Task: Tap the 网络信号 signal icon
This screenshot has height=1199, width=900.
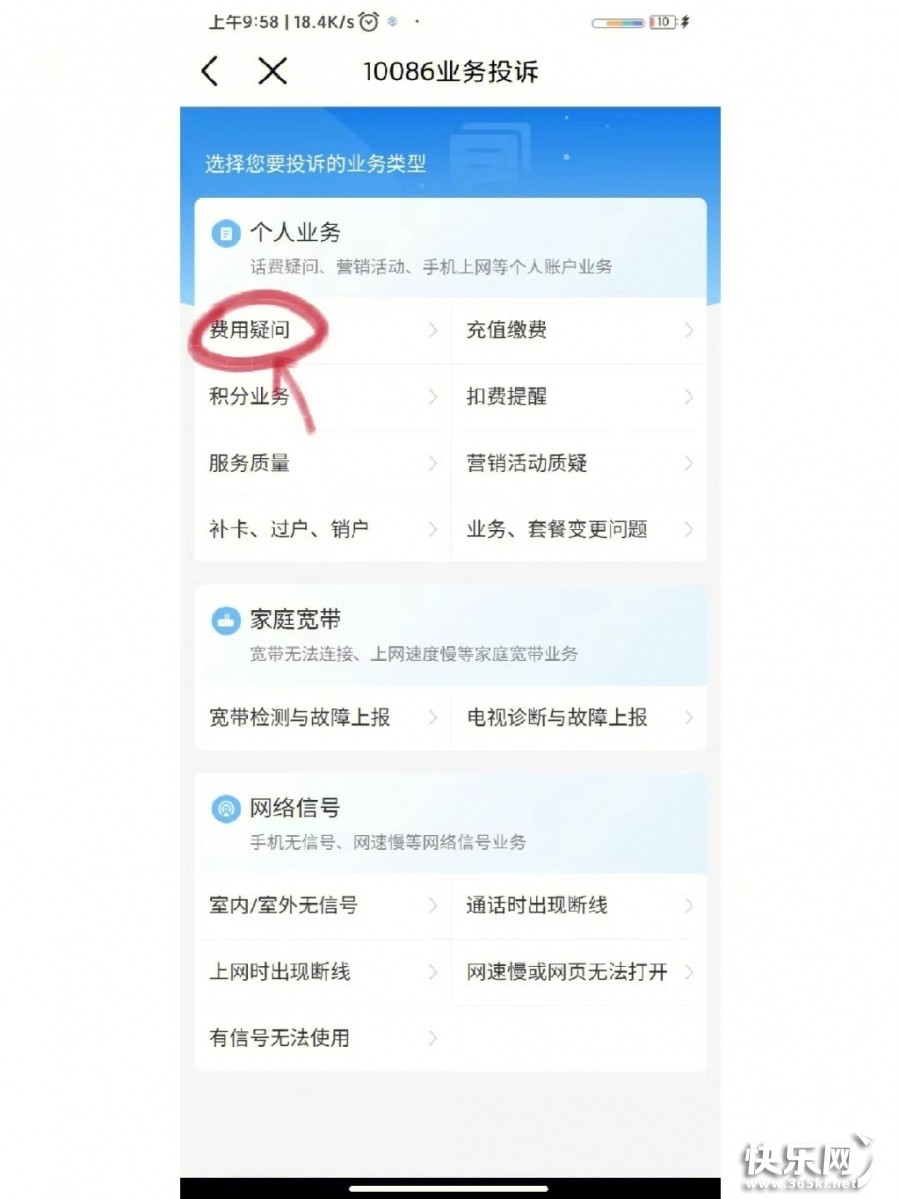Action: (x=226, y=808)
